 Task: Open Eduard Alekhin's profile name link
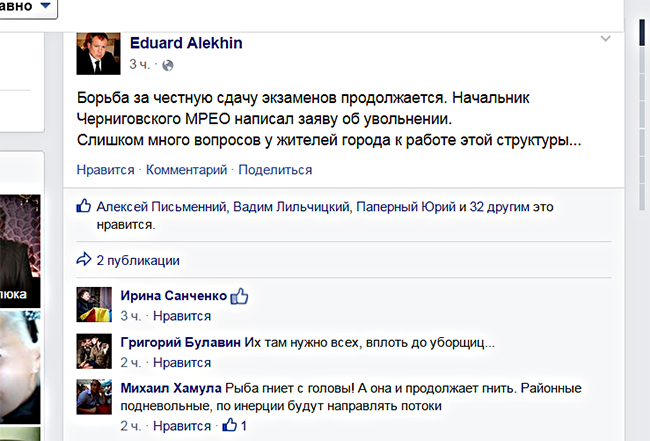click(186, 43)
